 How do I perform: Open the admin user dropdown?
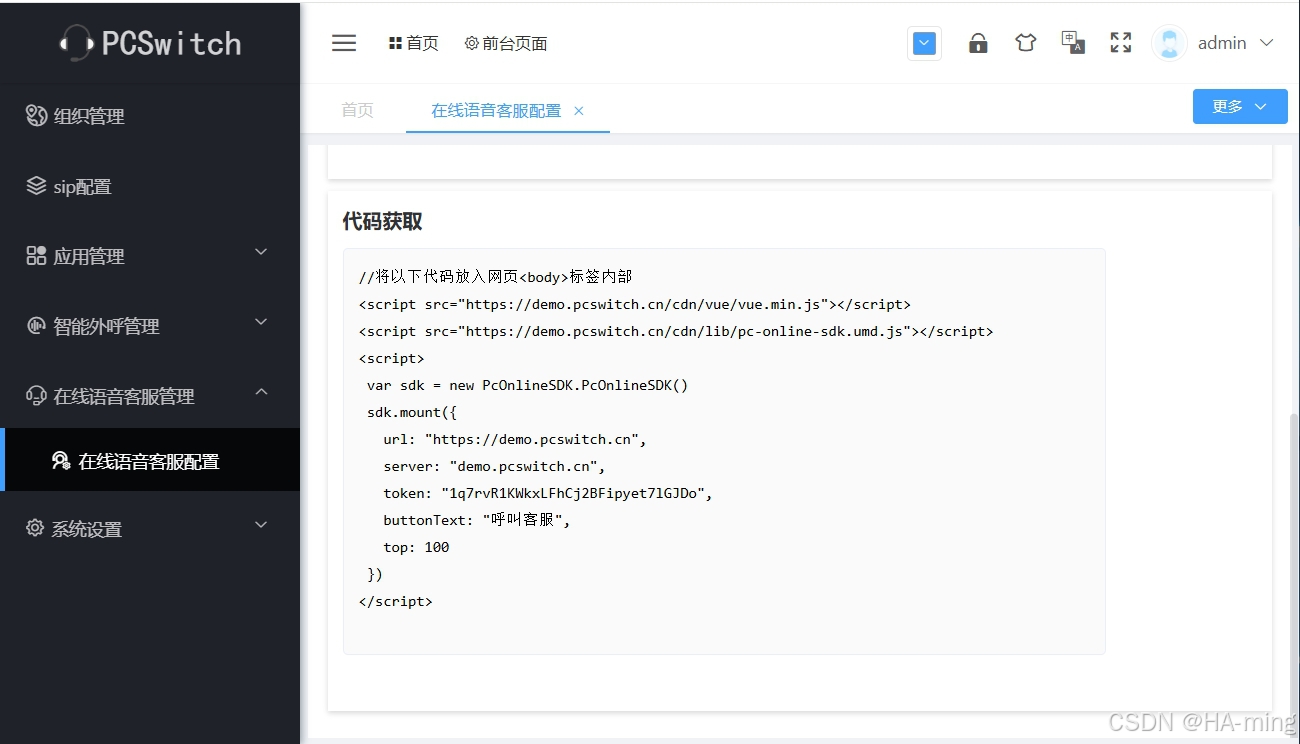(1213, 43)
